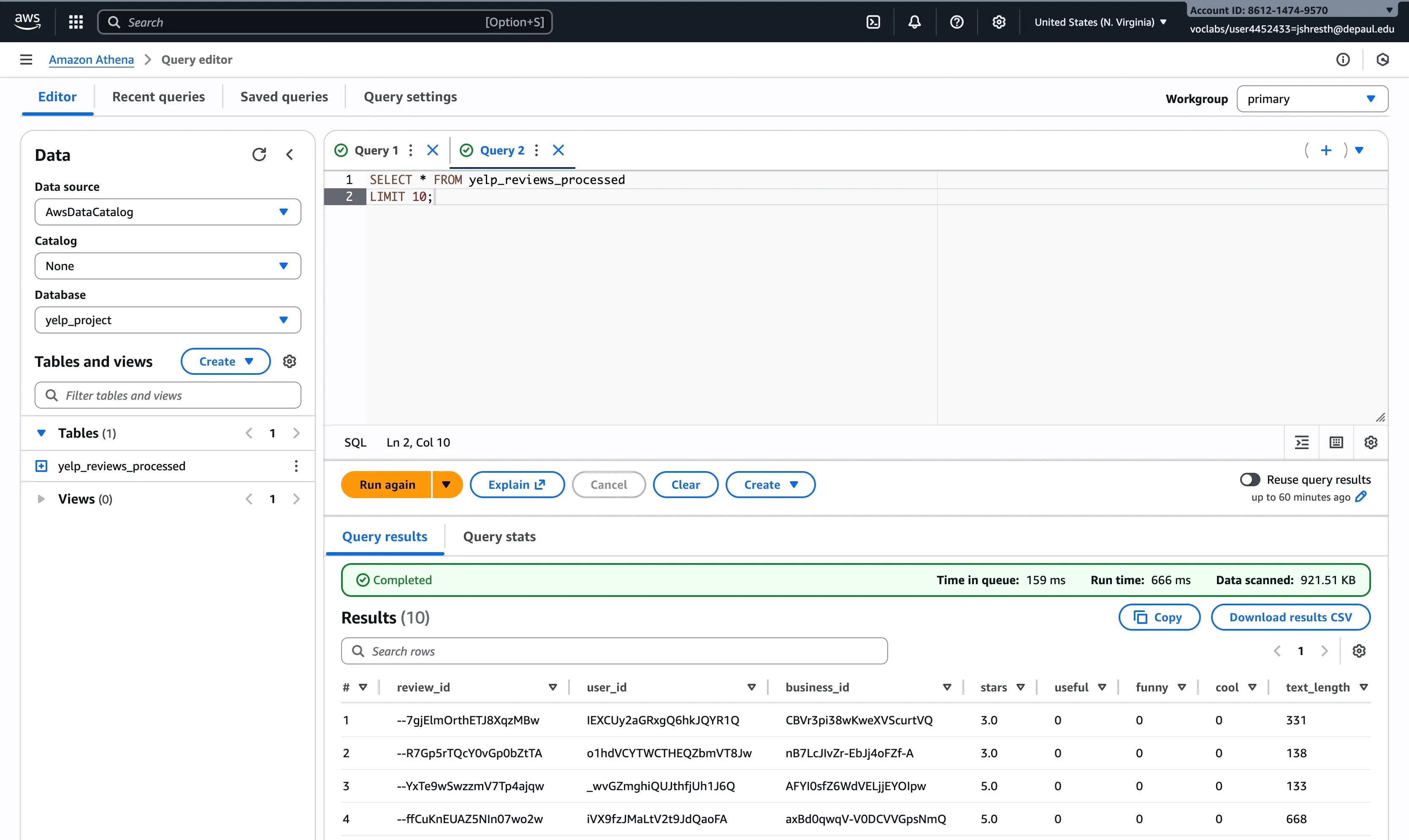This screenshot has height=840, width=1409.
Task: Open the Database yelp_project dropdown
Action: [168, 320]
